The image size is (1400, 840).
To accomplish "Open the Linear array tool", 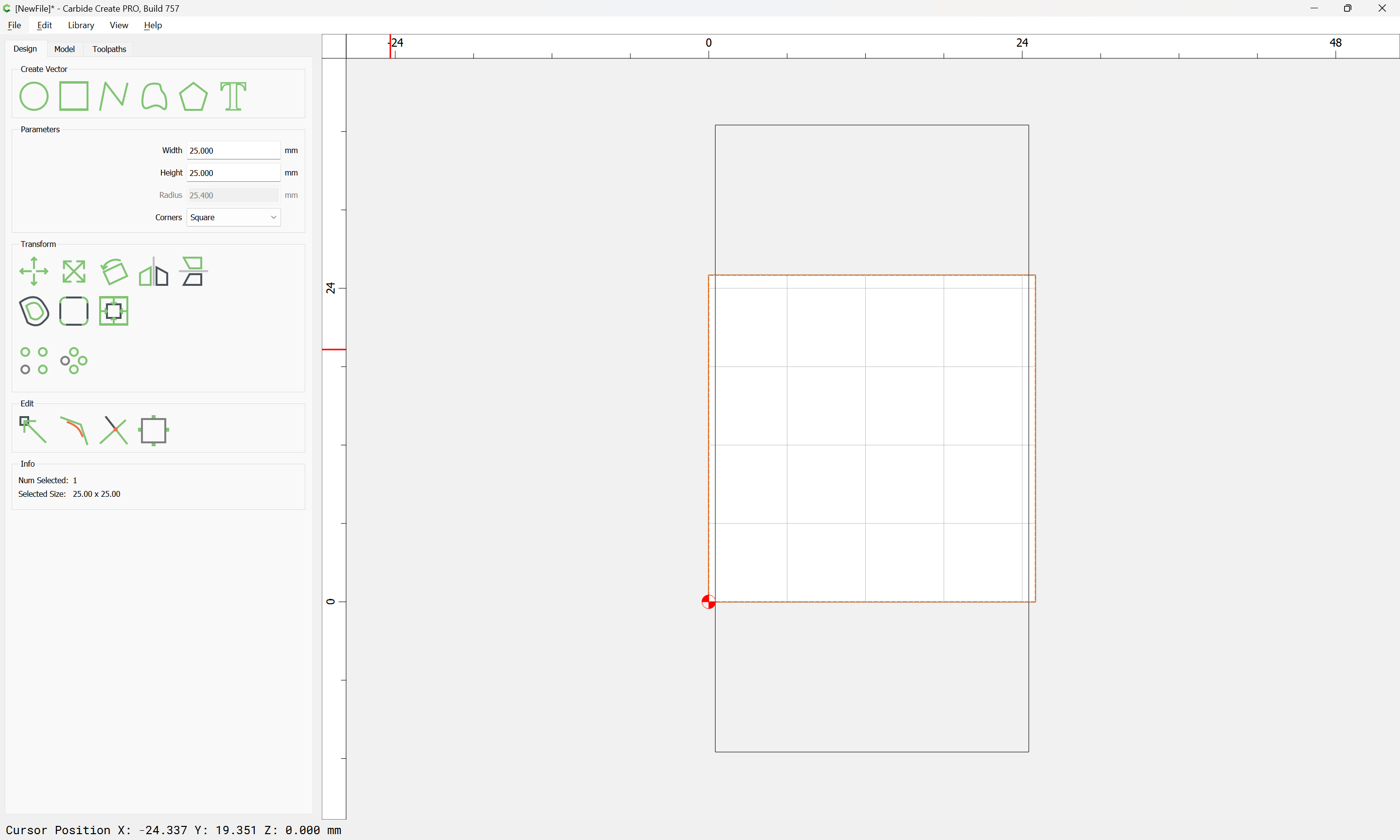I will [x=34, y=361].
